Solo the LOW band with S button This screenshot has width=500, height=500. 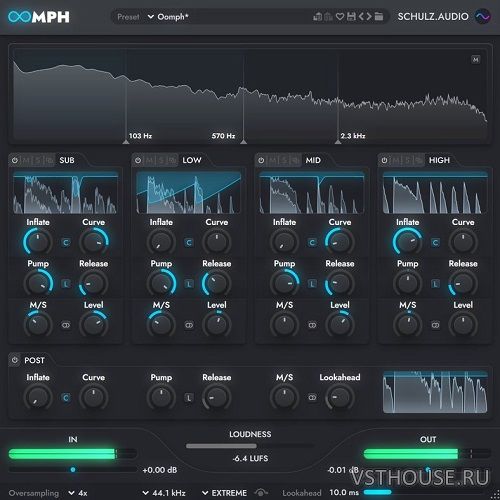pos(161,160)
